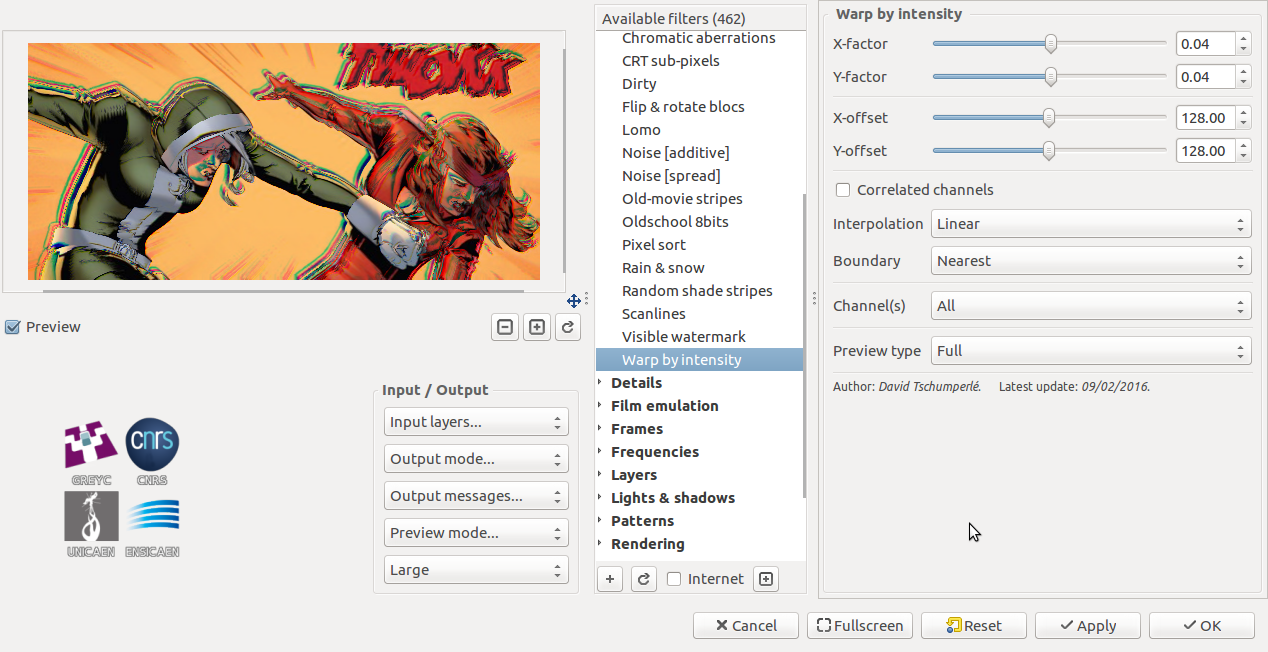Viewport: 1268px width, 652px height.
Task: Reset the filter parameters
Action: [x=974, y=625]
